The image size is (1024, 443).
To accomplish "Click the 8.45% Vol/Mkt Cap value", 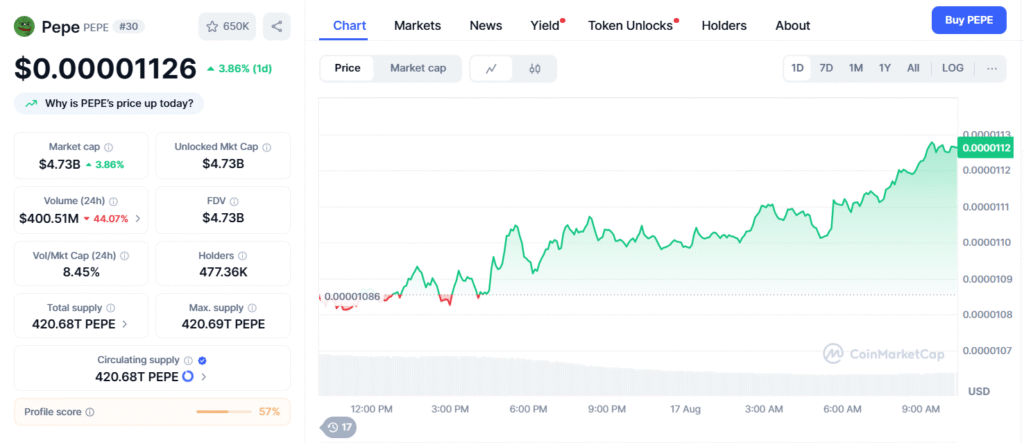I will 81,272.
